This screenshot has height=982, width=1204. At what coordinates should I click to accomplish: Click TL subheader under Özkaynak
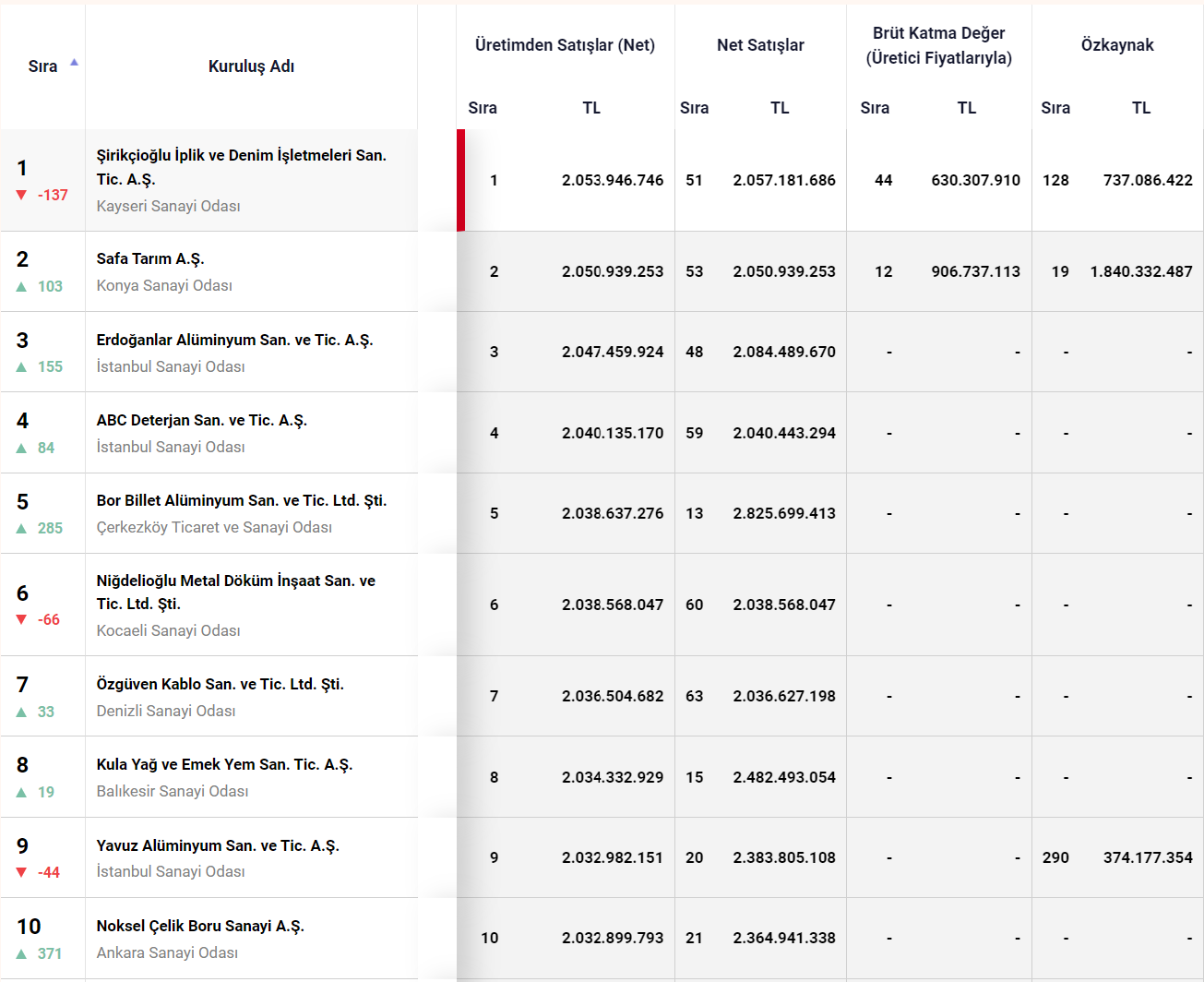tap(1141, 108)
